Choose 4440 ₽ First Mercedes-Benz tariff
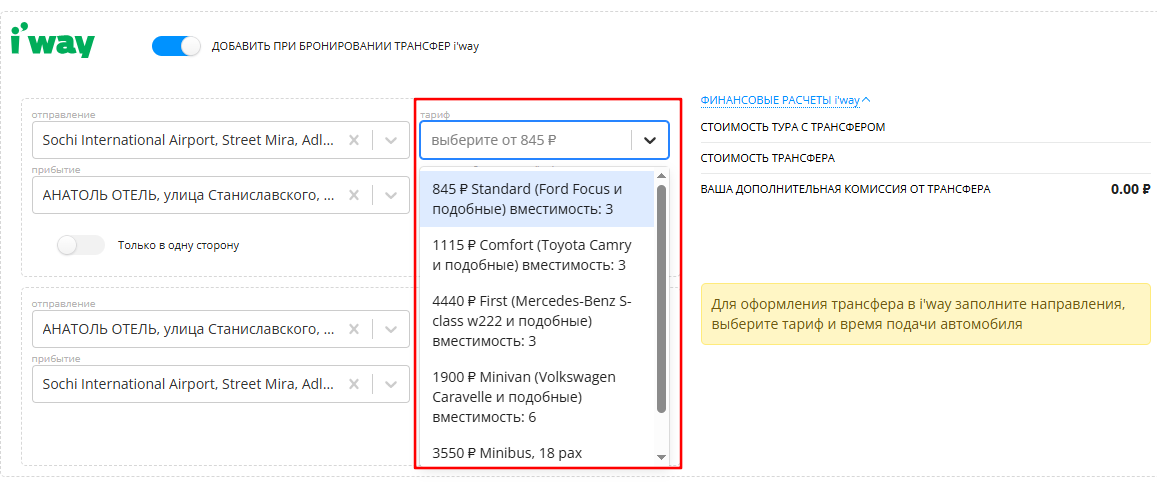 point(537,322)
